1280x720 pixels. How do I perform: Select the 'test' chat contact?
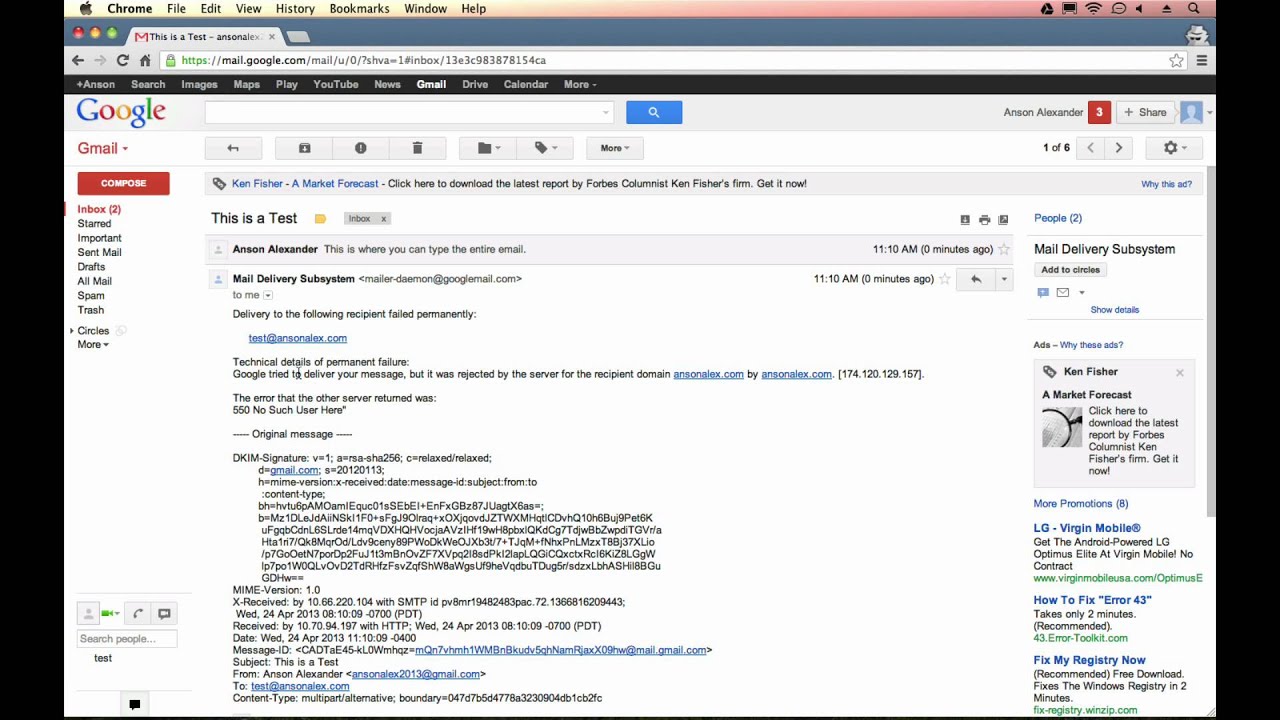(103, 658)
